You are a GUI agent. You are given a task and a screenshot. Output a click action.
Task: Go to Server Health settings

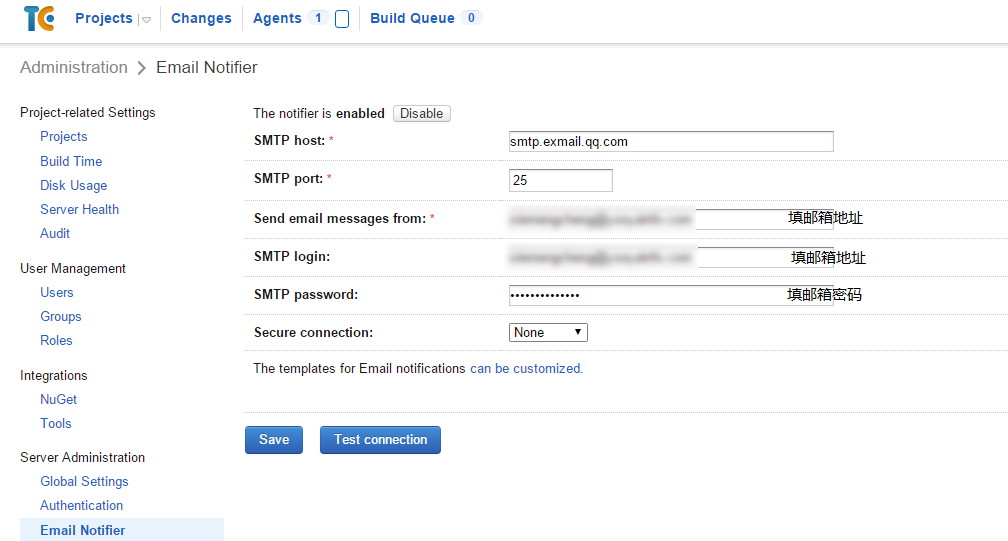(79, 209)
